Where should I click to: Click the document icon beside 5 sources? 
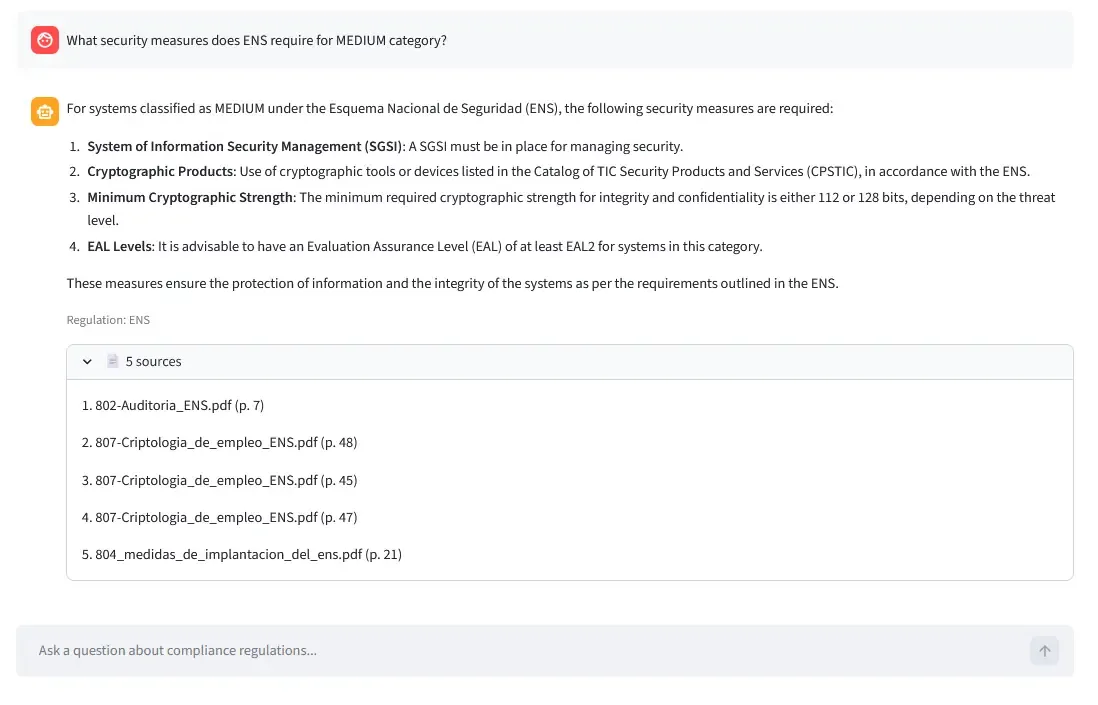(113, 361)
